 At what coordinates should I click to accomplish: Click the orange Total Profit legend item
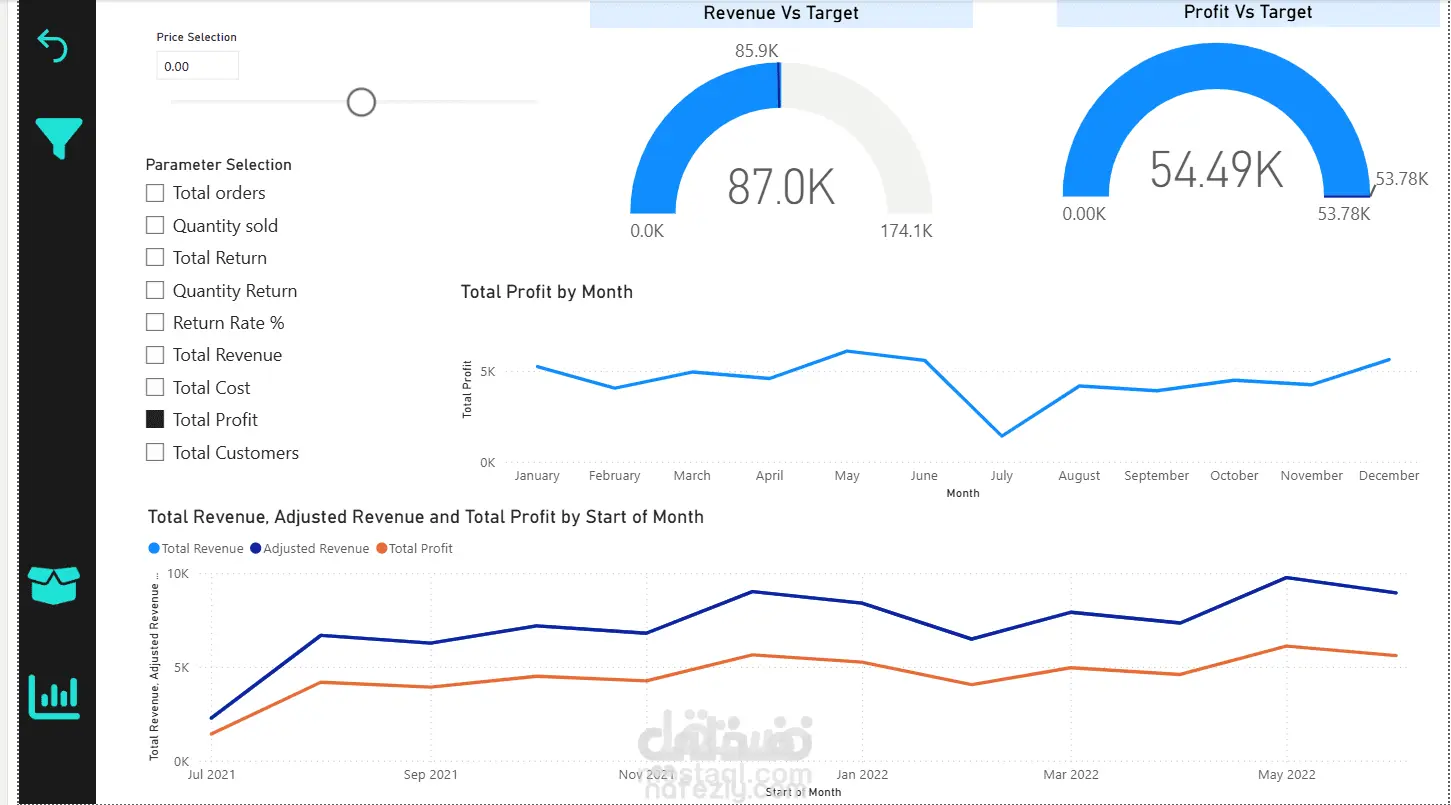(414, 548)
